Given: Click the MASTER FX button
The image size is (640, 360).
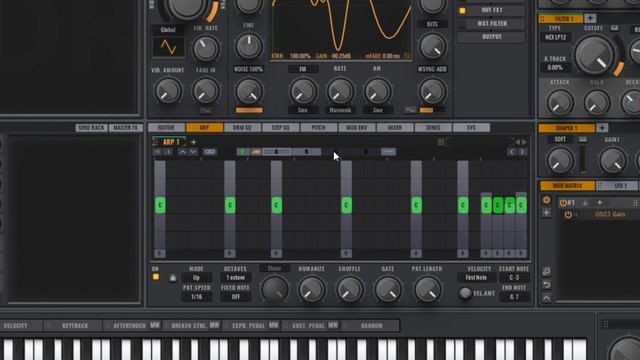Looking at the screenshot, I should tap(126, 128).
